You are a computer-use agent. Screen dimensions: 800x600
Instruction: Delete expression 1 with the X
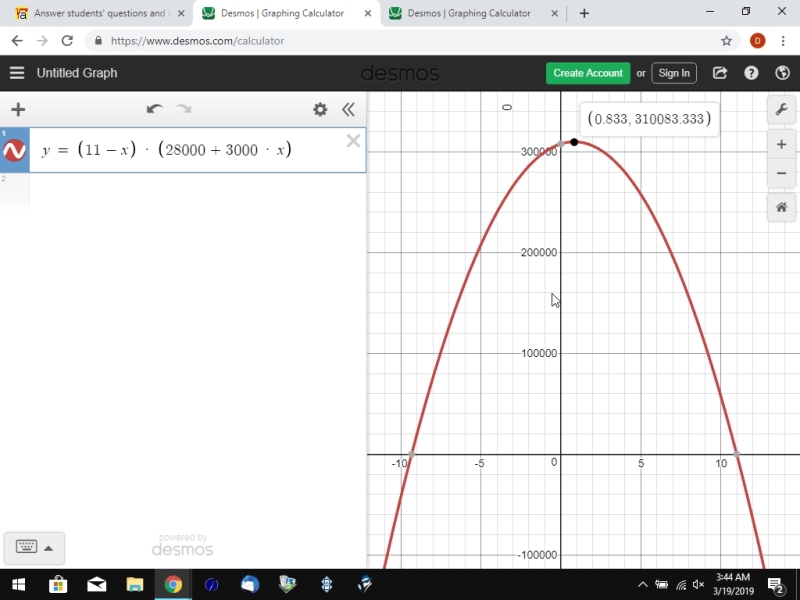(353, 141)
